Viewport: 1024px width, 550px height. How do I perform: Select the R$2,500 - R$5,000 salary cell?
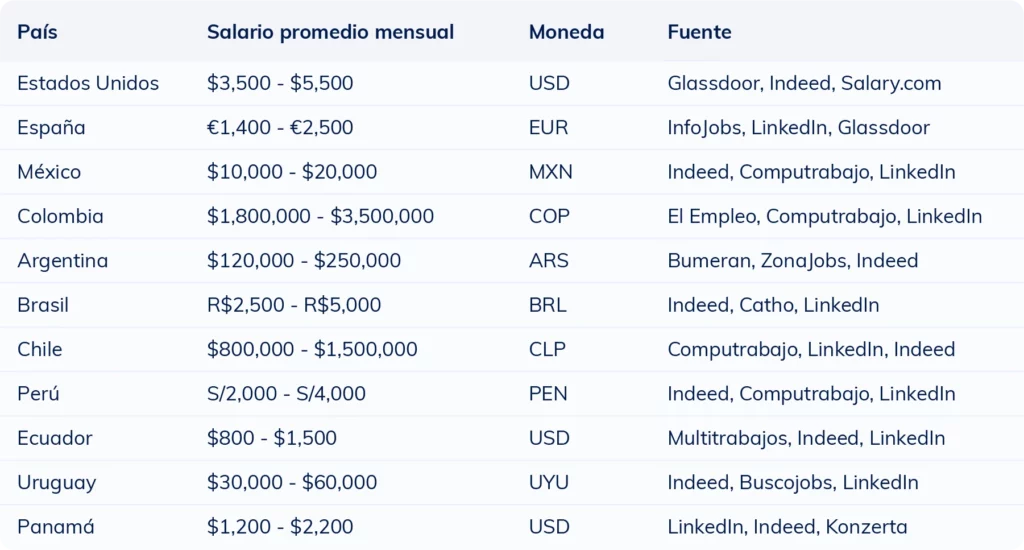(294, 305)
